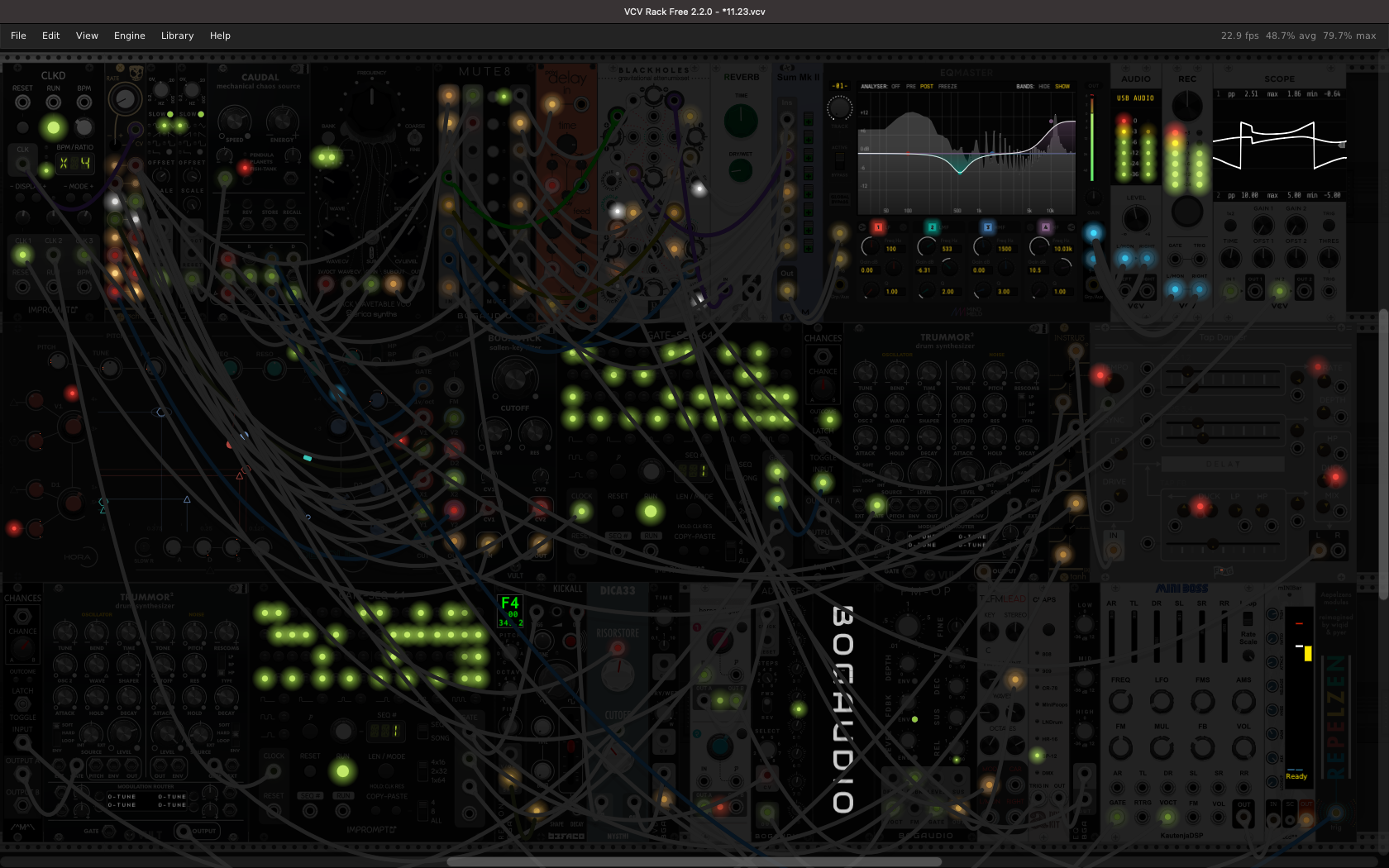Click the SCOPE THRES knob
This screenshot has width=1389, height=868.
1328,258
